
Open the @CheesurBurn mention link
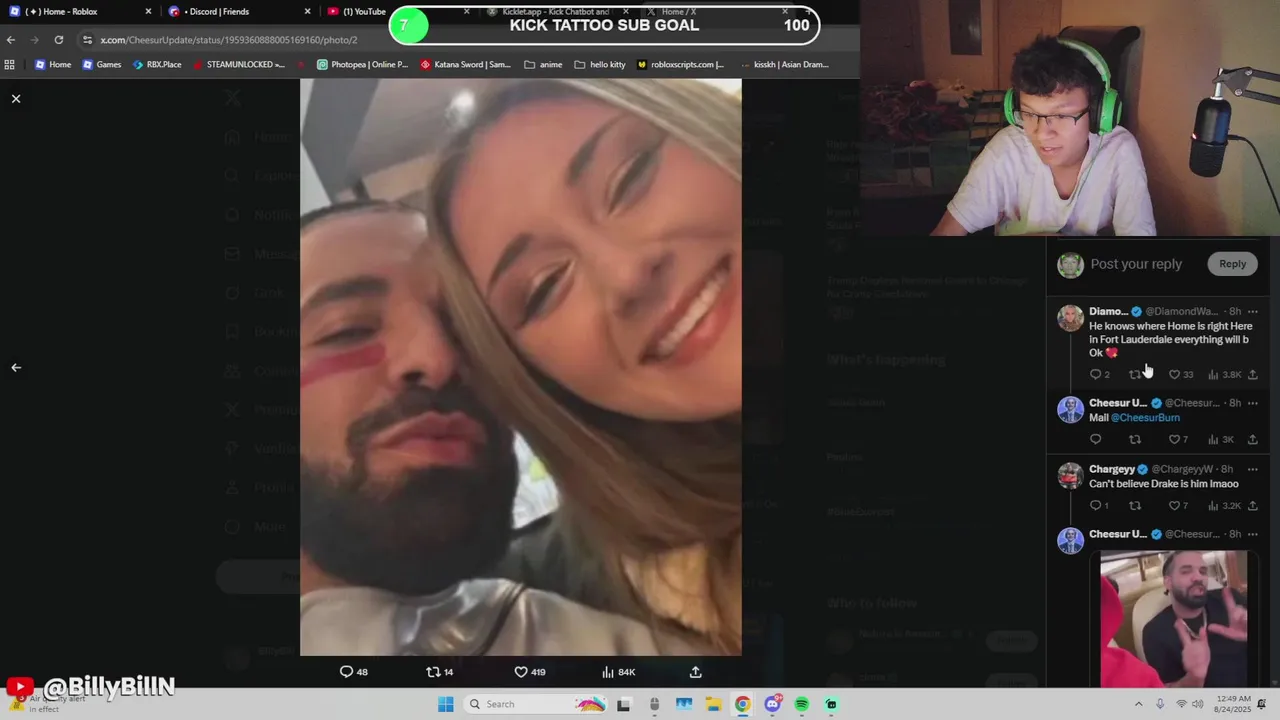pos(1145,418)
